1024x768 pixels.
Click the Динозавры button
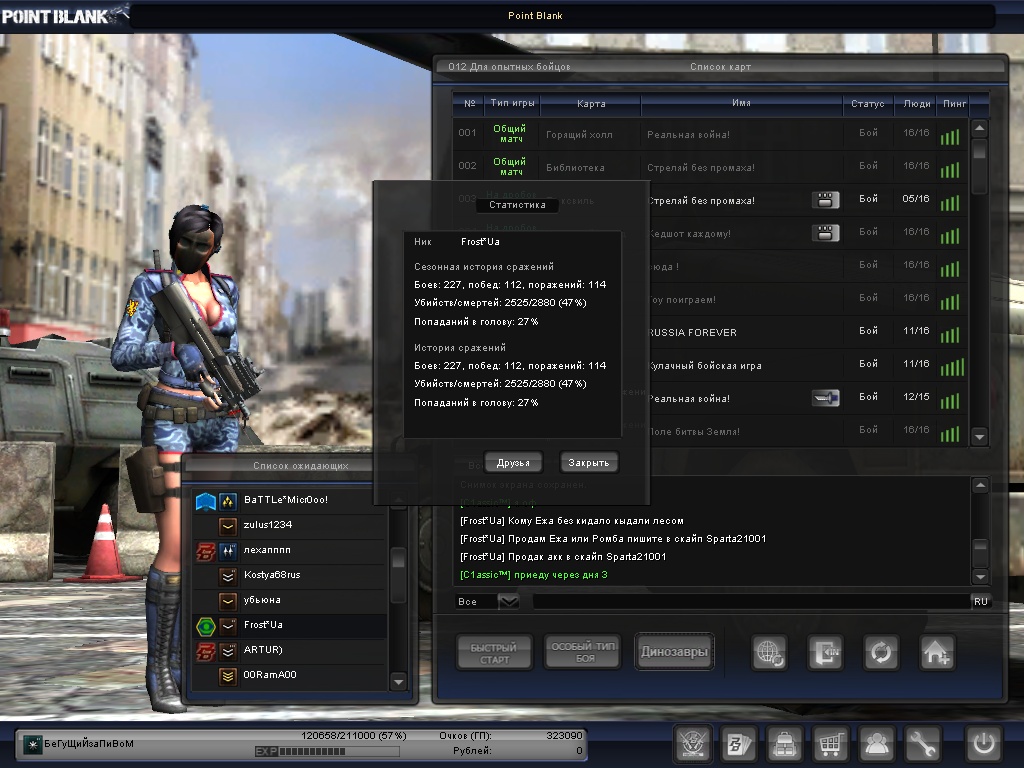(x=674, y=651)
